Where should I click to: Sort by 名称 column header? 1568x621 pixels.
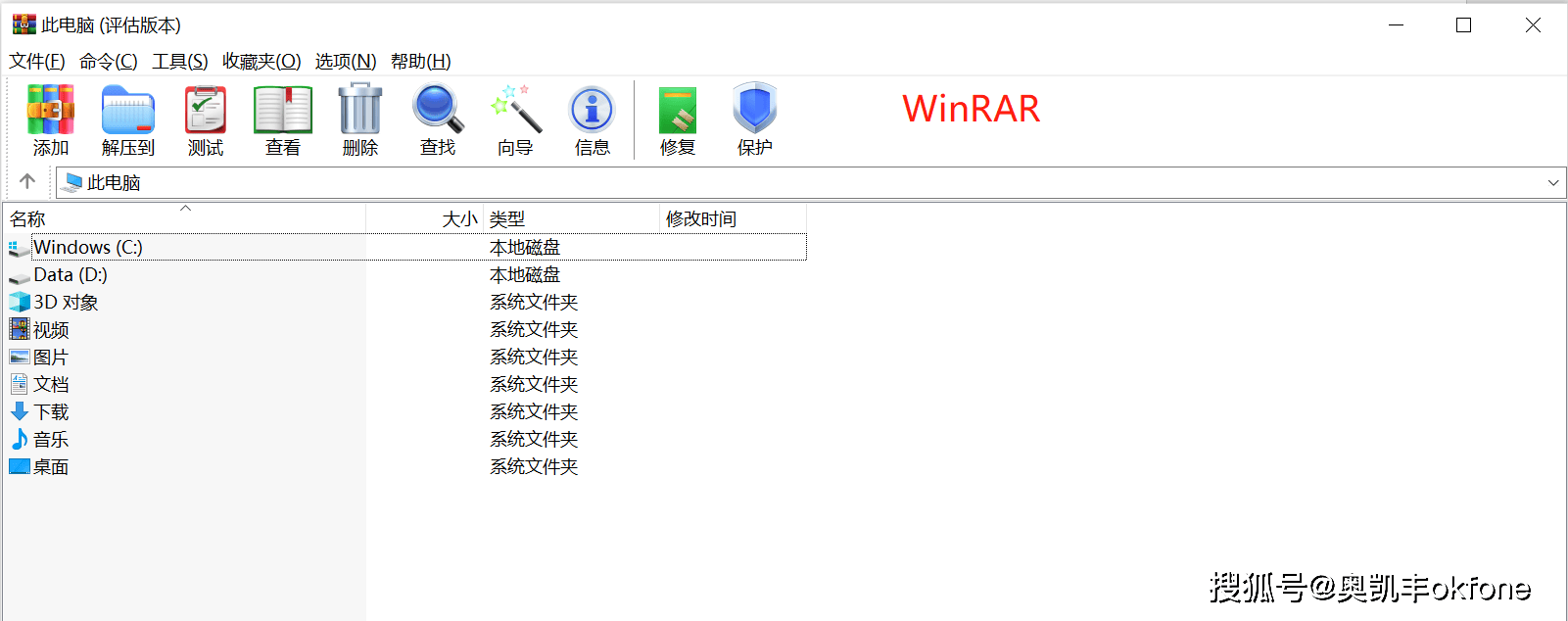tap(184, 218)
